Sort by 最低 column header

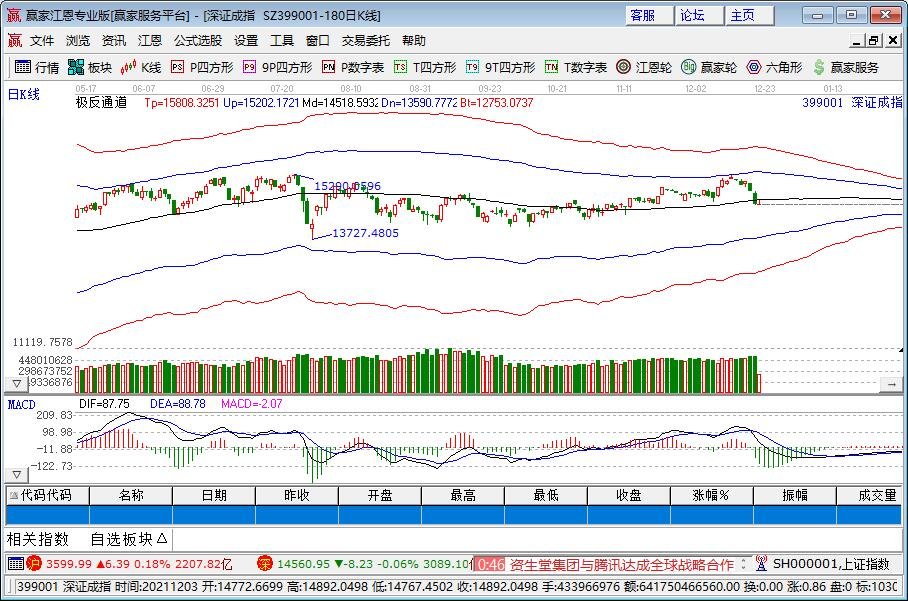pyautogui.click(x=546, y=495)
